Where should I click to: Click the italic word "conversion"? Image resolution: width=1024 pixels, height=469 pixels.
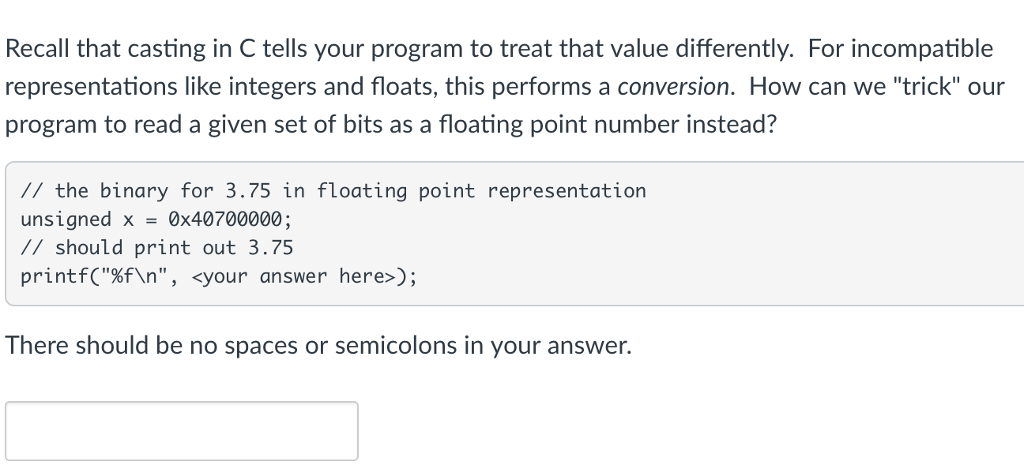pos(674,86)
